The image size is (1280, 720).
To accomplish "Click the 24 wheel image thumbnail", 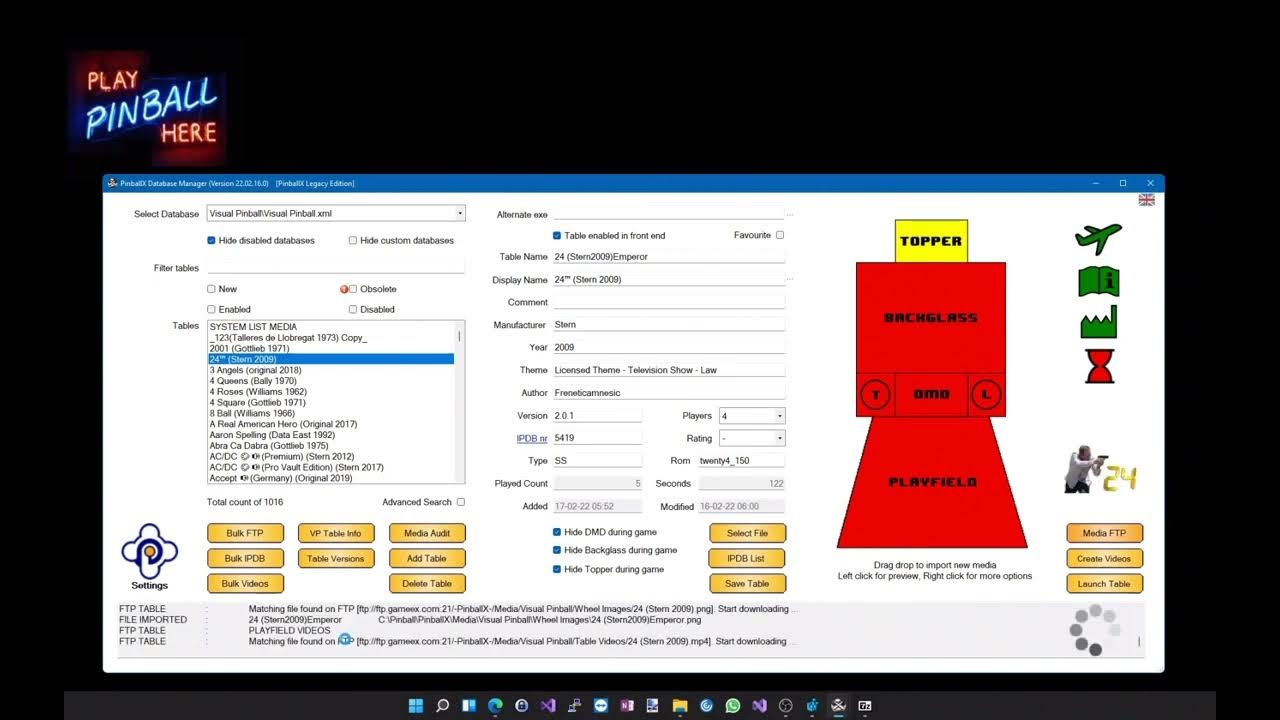I will pos(1100,469).
